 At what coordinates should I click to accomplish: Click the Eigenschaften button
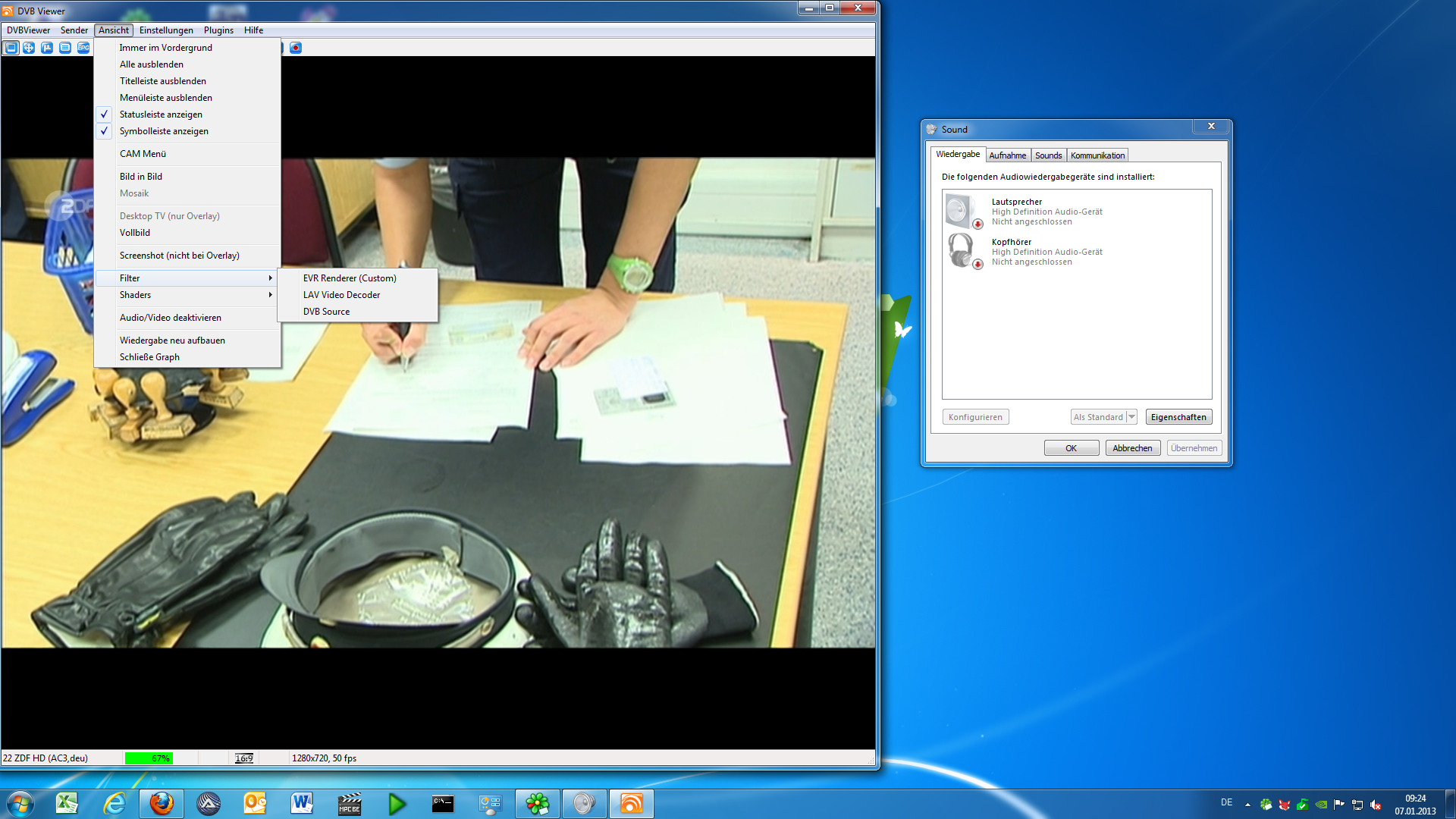1178,417
